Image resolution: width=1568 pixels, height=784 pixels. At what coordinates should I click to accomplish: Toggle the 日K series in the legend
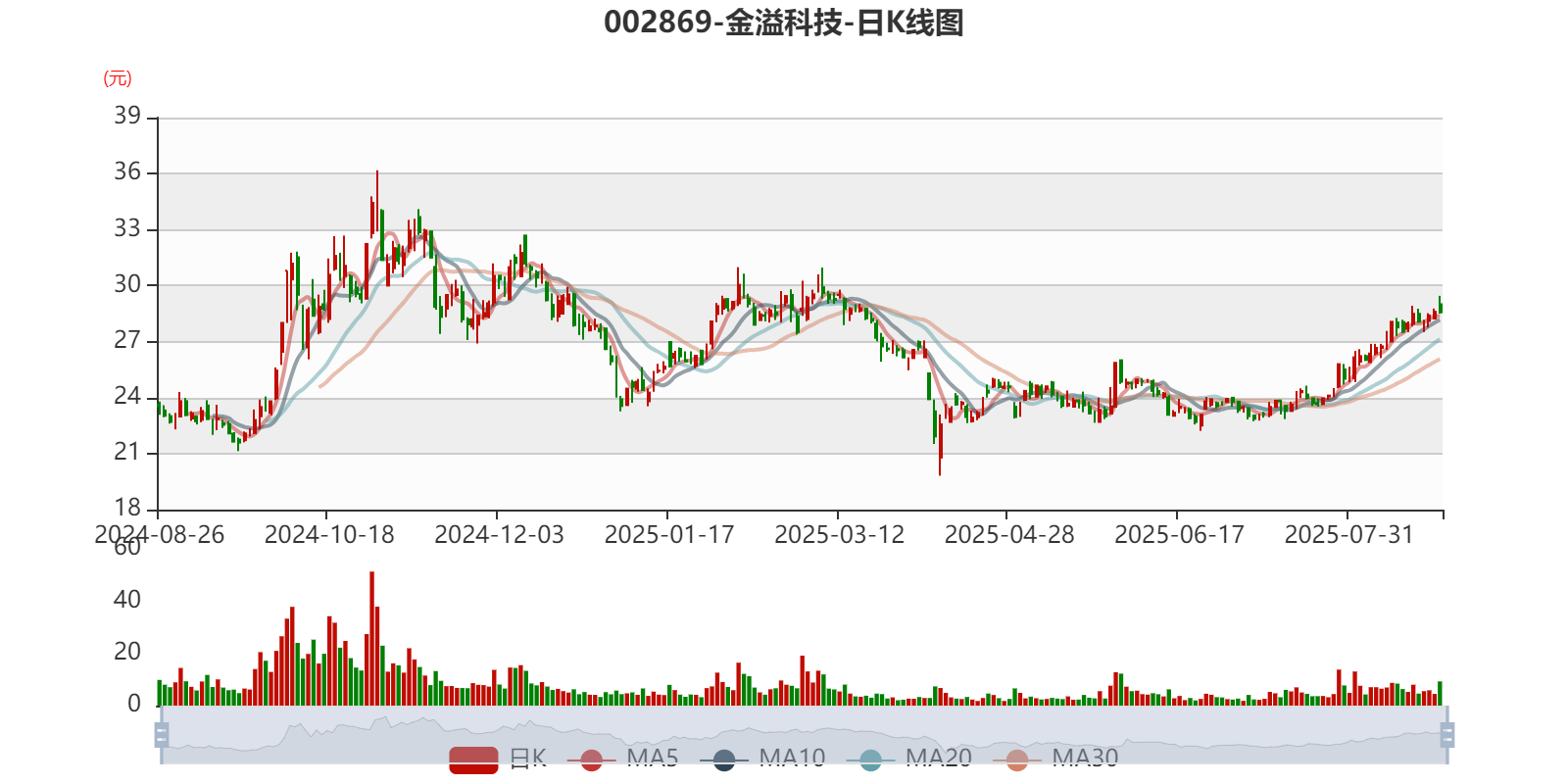pos(498,759)
